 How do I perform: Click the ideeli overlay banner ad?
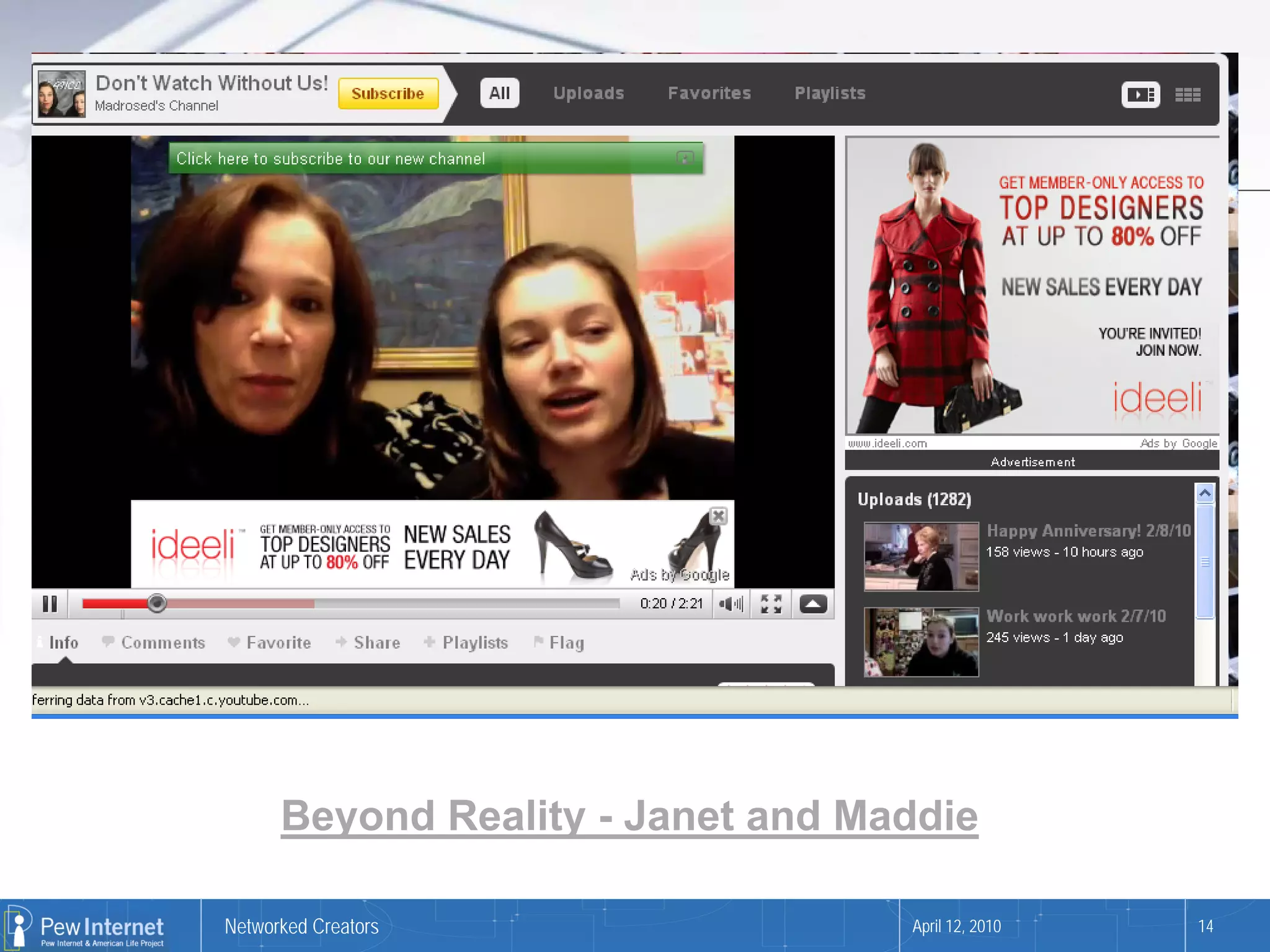pyautogui.click(x=432, y=544)
